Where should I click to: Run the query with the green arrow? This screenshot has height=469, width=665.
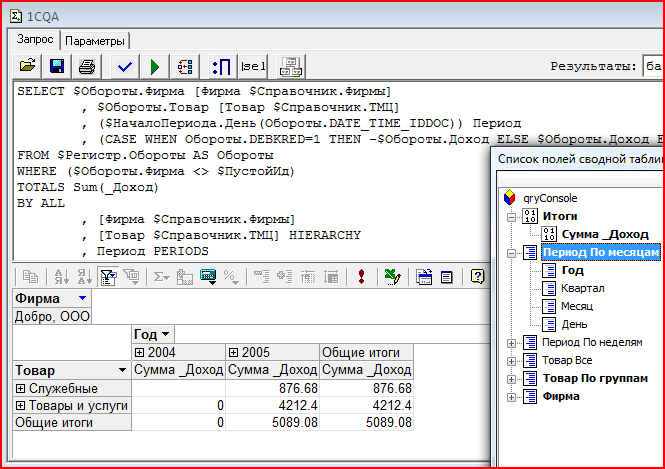point(154,66)
